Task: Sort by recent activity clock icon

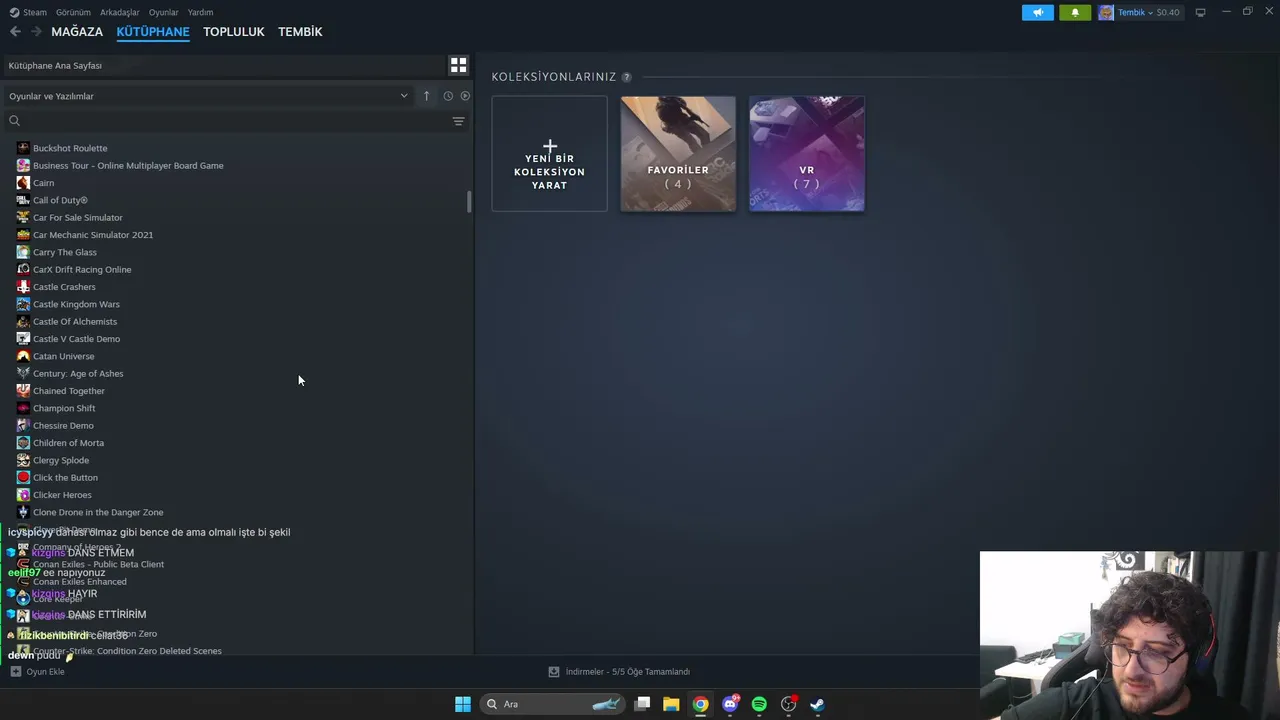Action: pos(448,96)
